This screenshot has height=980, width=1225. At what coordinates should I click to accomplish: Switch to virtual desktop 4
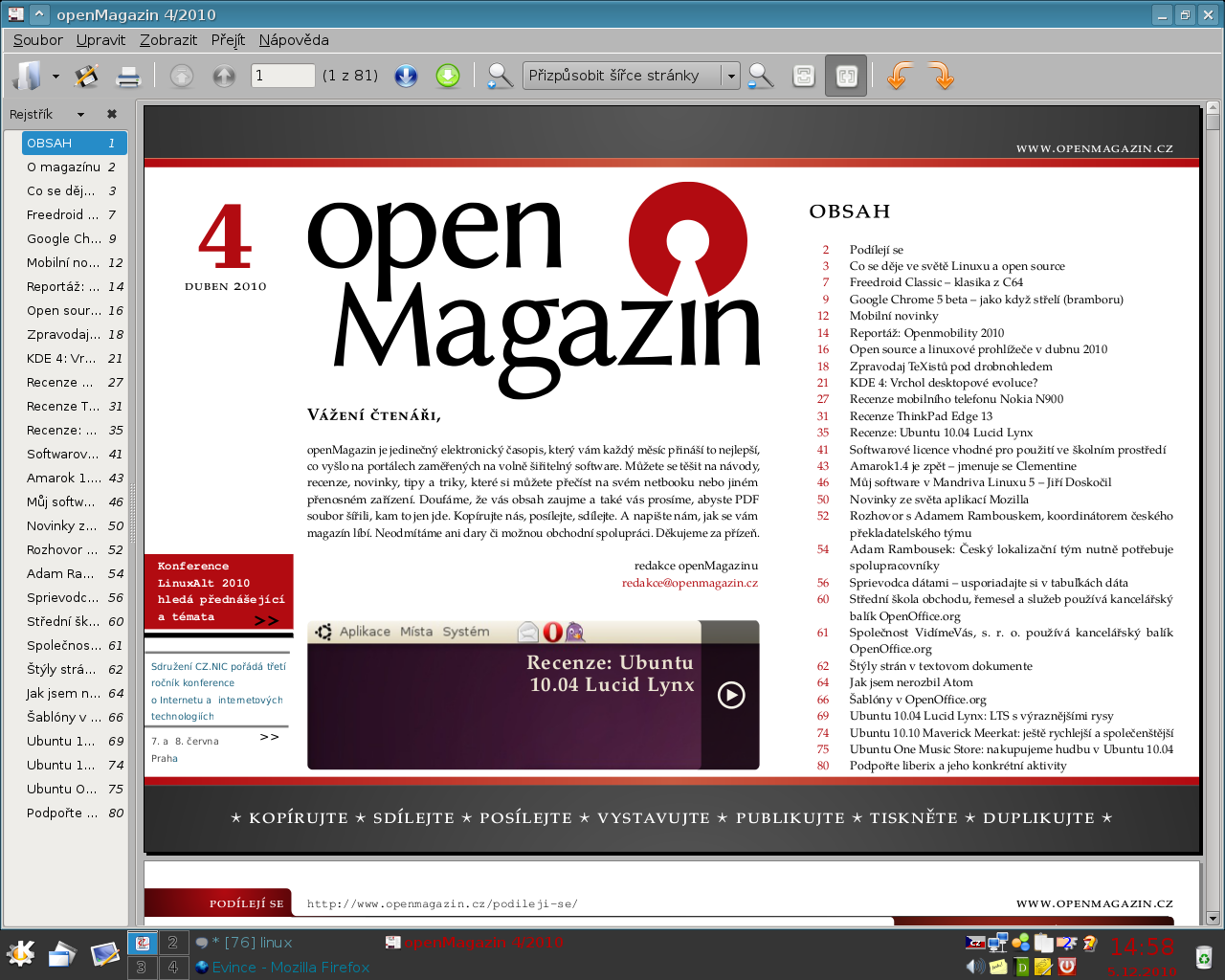(x=172, y=968)
